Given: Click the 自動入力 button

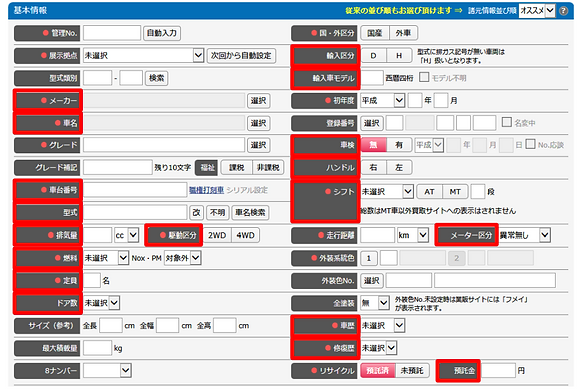Looking at the screenshot, I should pos(162,33).
